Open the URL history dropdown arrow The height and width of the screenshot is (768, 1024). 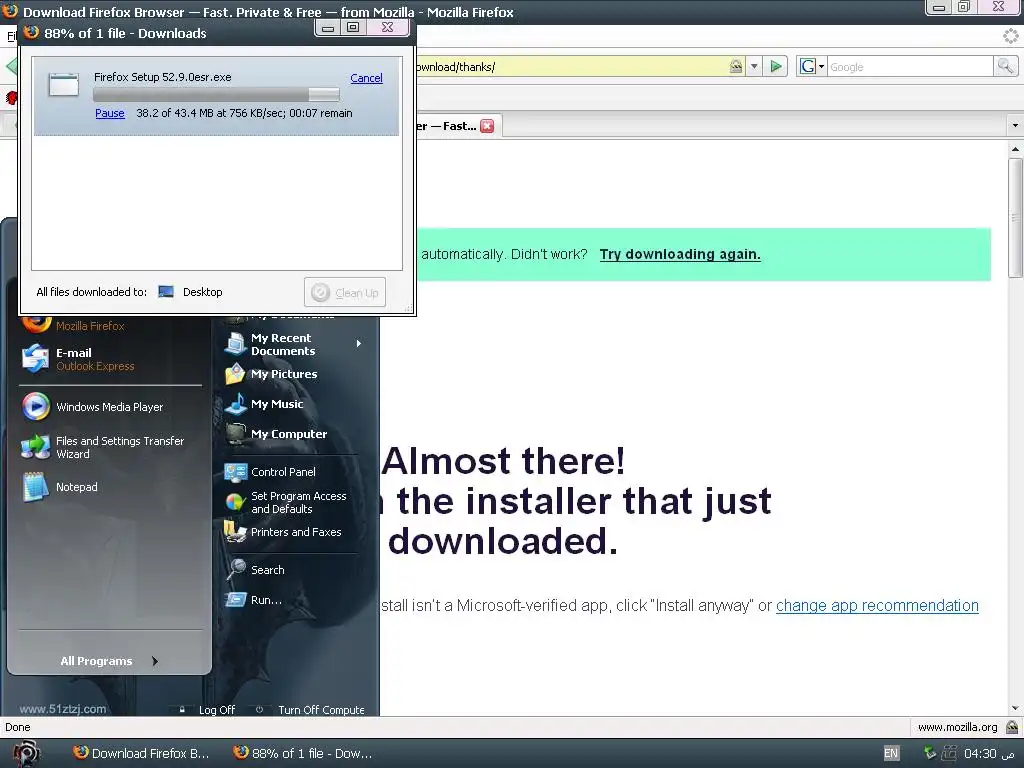(754, 66)
